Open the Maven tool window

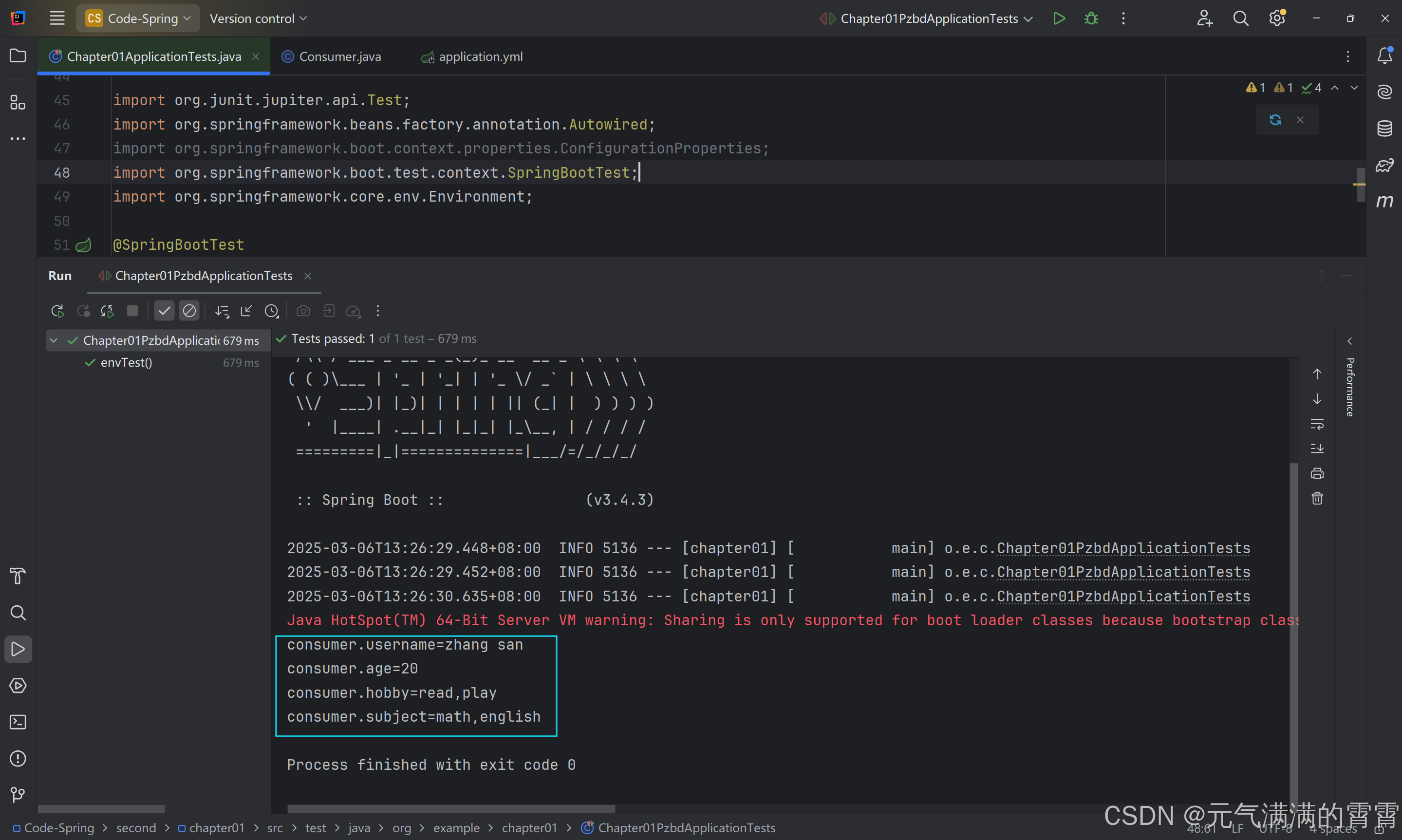tap(1384, 201)
